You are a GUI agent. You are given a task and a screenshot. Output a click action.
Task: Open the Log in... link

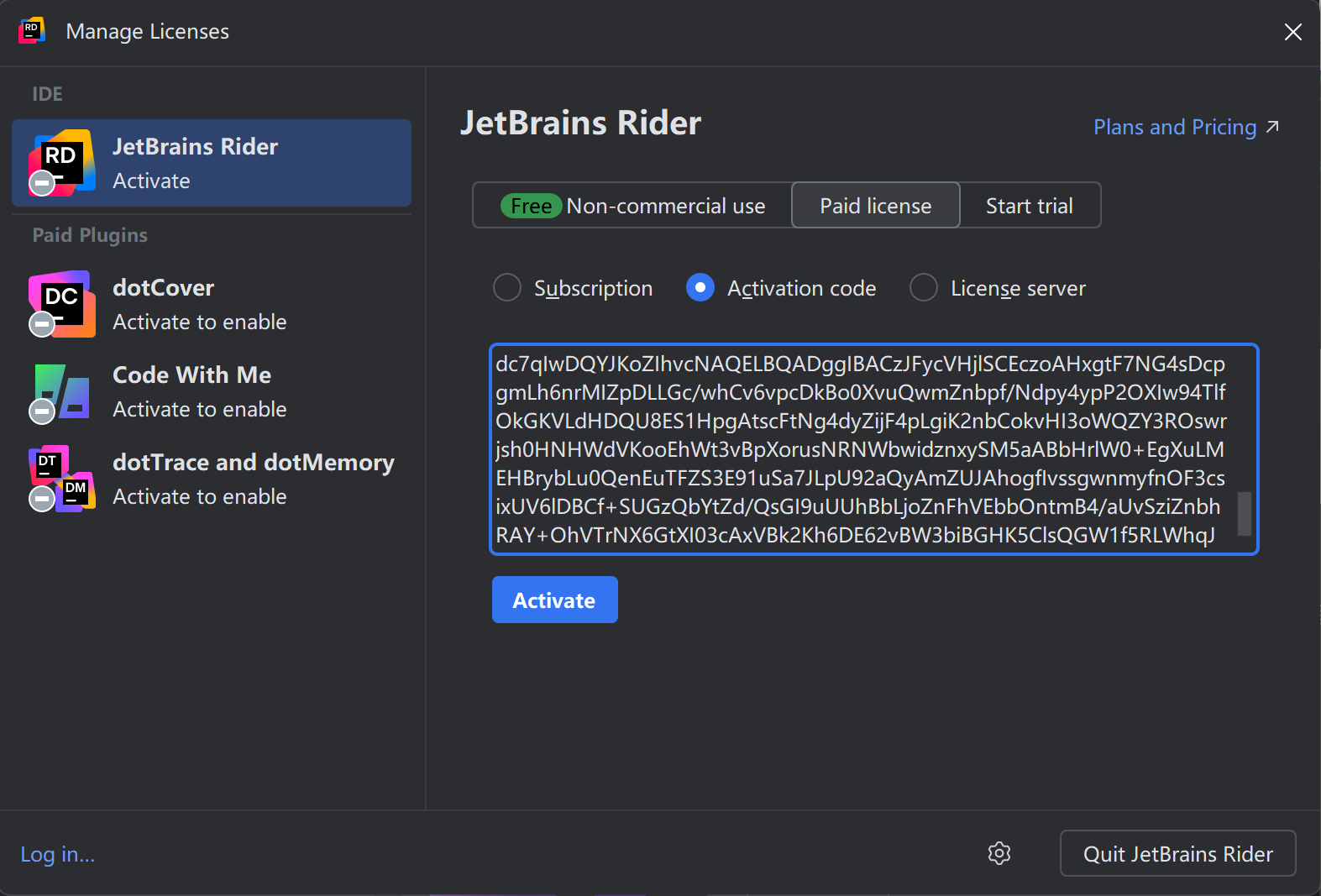point(58,854)
